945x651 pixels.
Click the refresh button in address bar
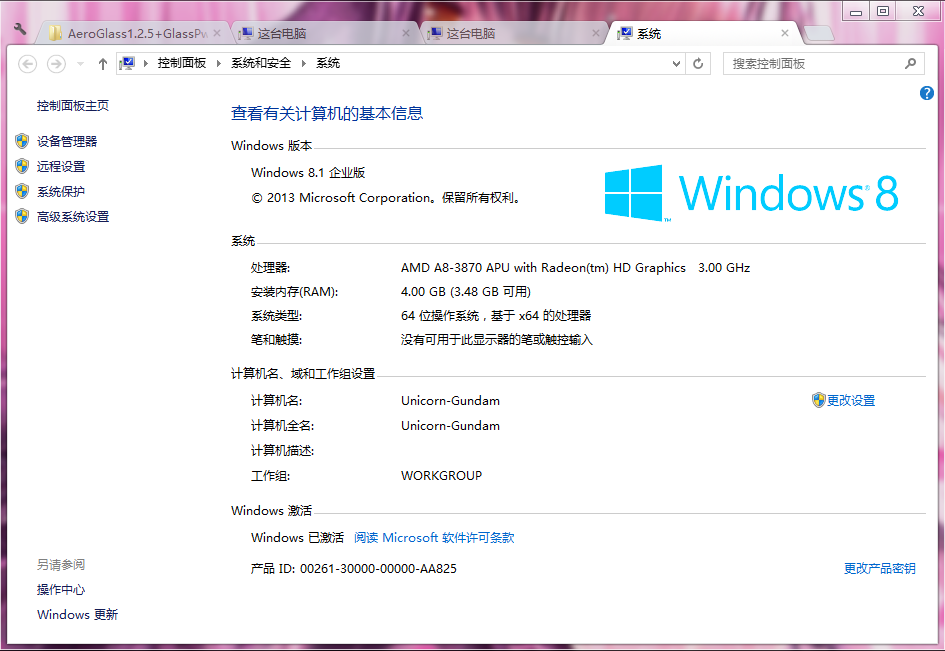coord(698,64)
